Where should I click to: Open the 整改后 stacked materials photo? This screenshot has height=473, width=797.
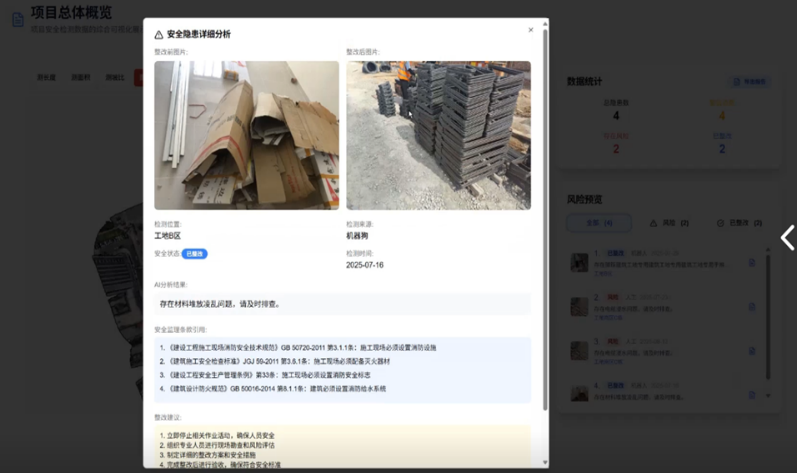point(438,135)
